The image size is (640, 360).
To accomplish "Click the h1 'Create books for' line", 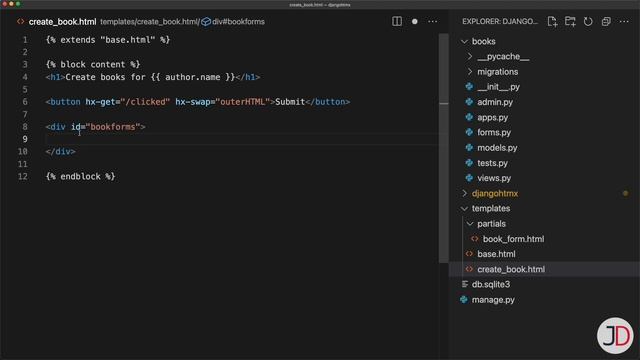I will 153,77.
